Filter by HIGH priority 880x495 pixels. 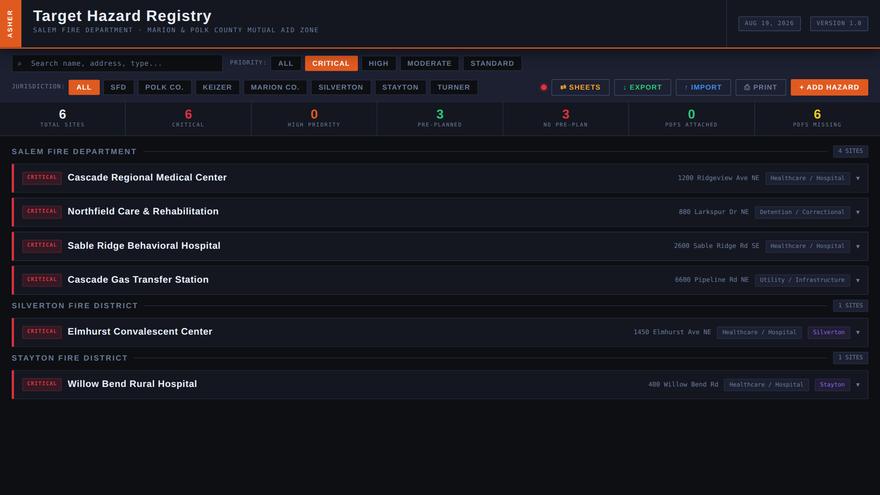pos(378,63)
